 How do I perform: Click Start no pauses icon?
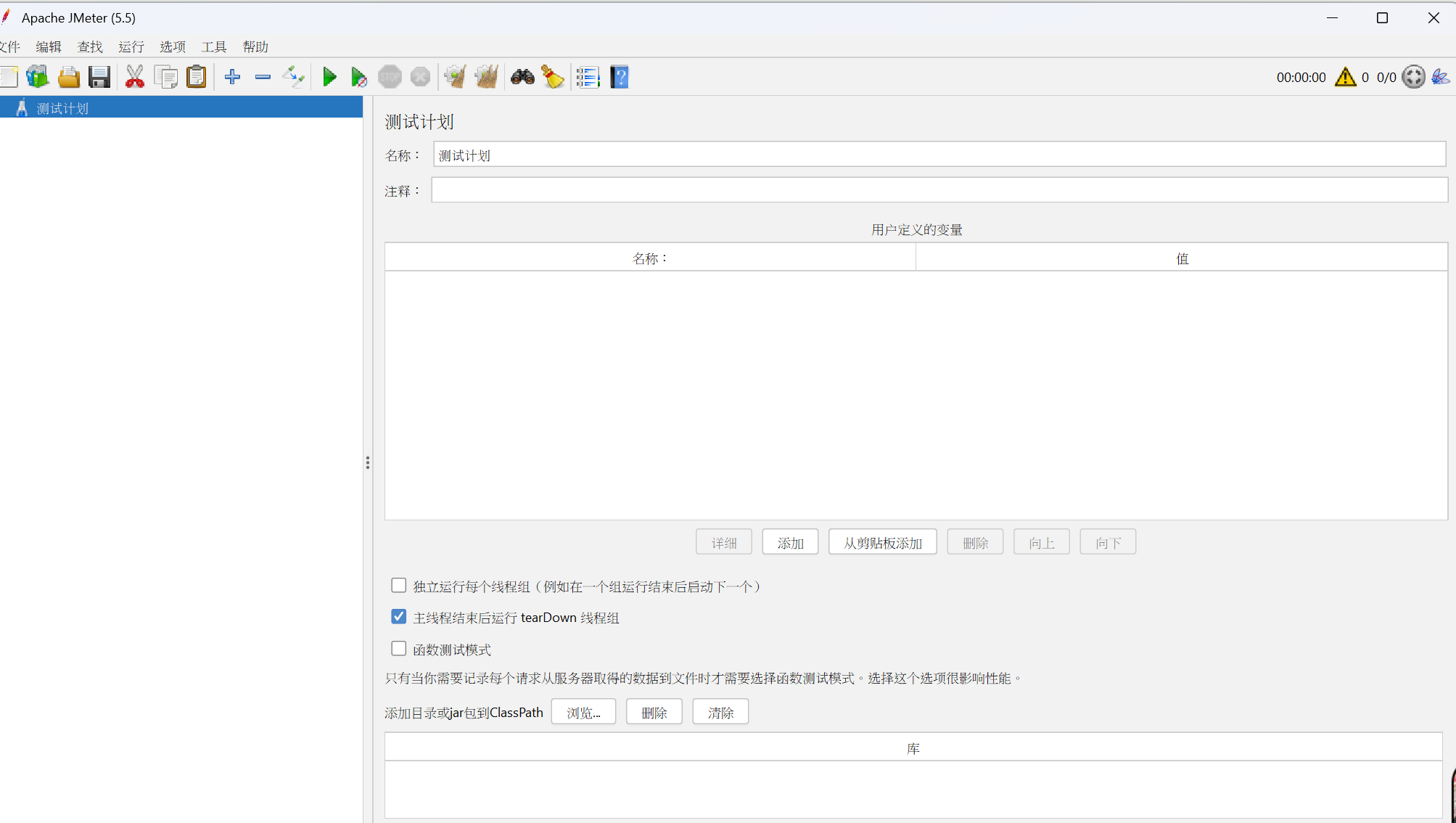(359, 77)
